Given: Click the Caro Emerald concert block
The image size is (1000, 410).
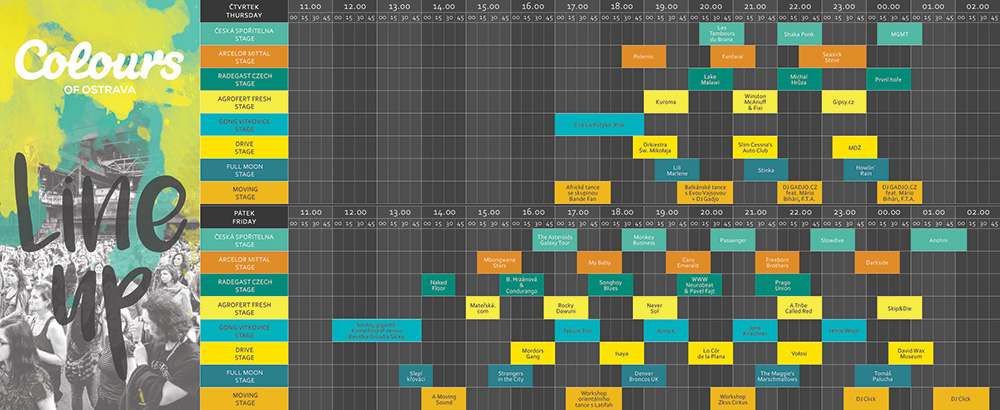Looking at the screenshot, I should (x=688, y=263).
